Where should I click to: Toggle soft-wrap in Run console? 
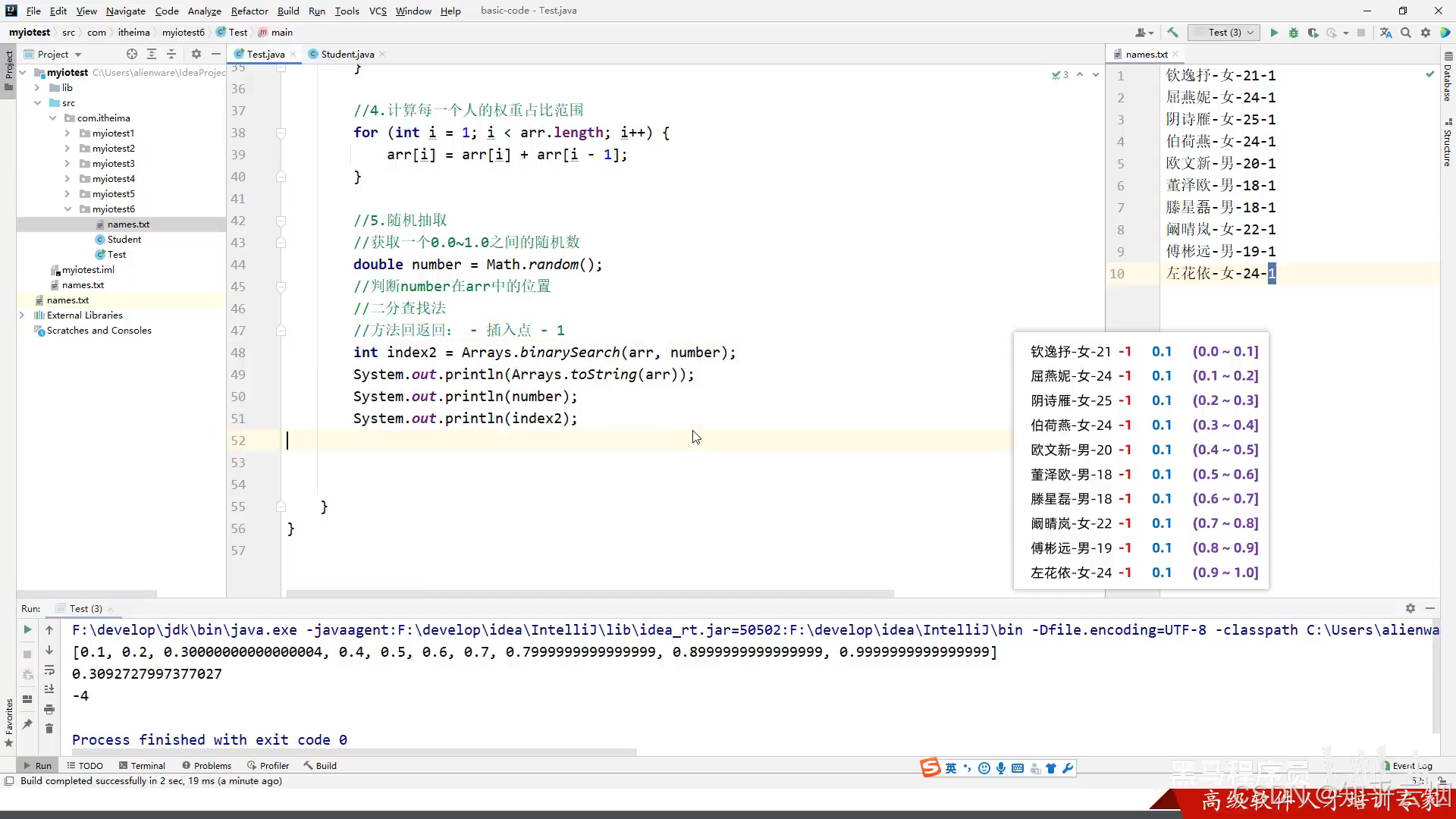49,670
